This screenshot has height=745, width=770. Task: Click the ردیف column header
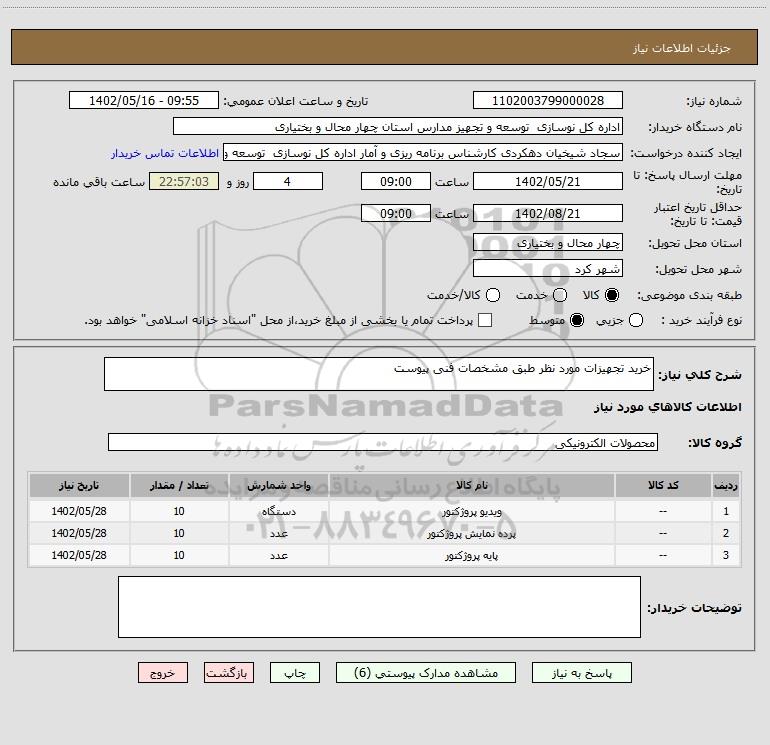[x=726, y=486]
